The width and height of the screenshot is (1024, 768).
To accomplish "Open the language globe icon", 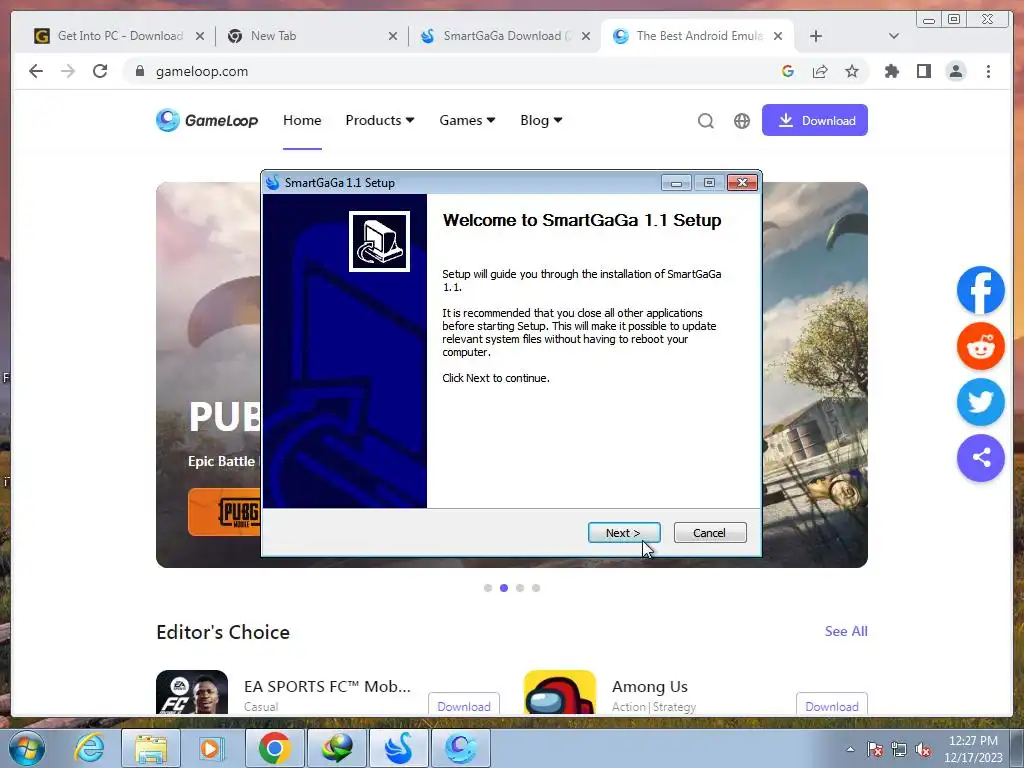I will [x=741, y=121].
